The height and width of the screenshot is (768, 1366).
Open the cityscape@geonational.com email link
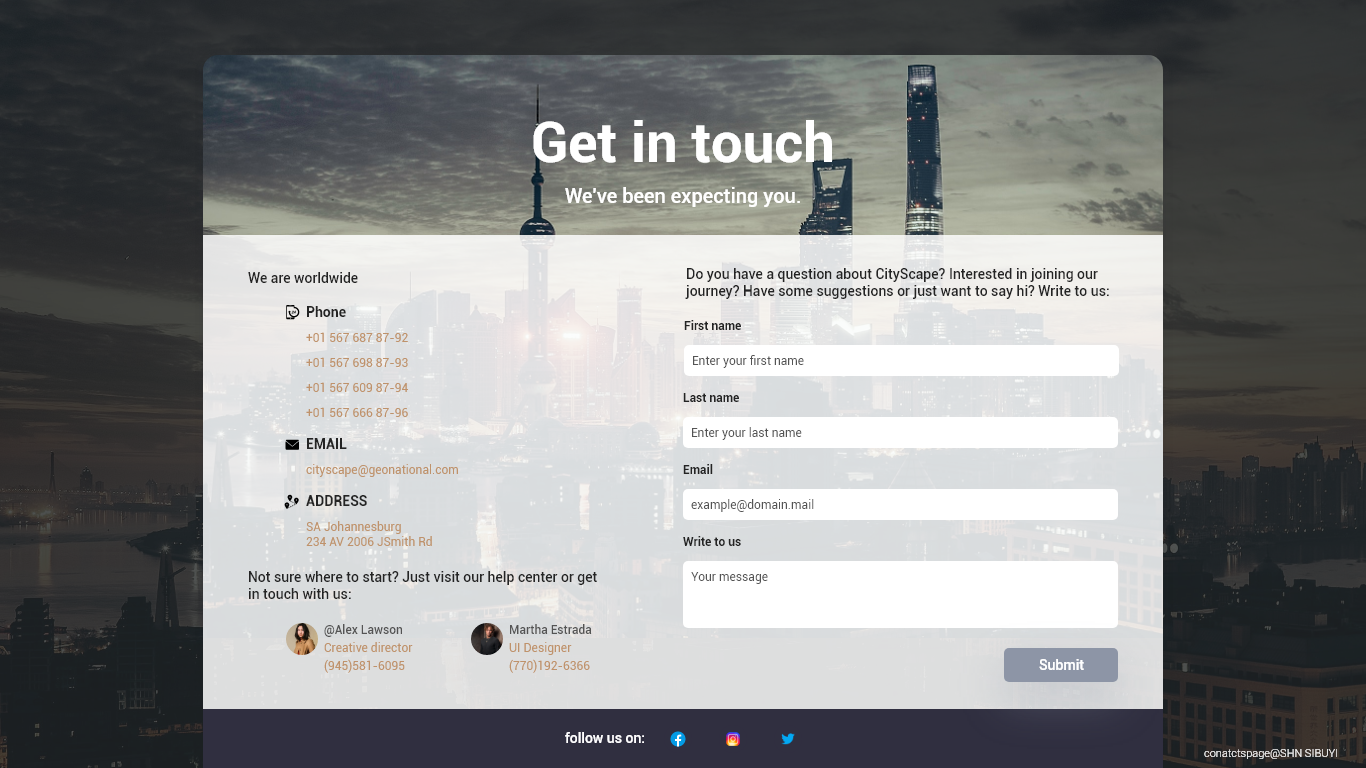point(382,470)
